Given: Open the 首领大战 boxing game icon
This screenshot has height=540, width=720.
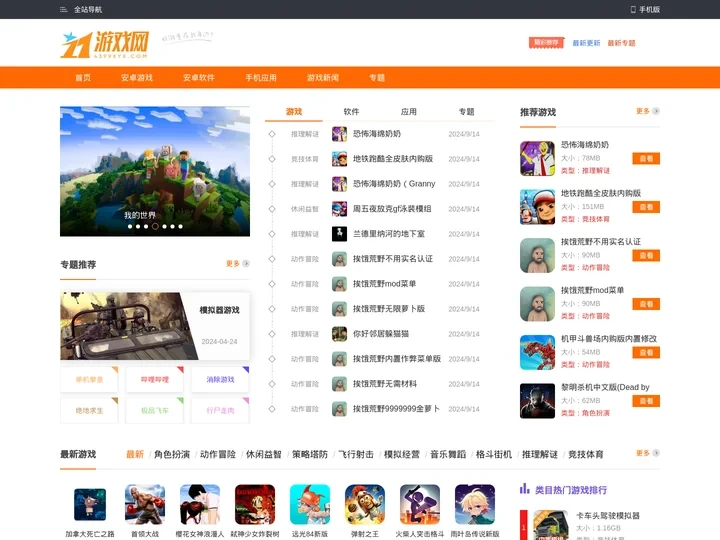Looking at the screenshot, I should point(145,505).
